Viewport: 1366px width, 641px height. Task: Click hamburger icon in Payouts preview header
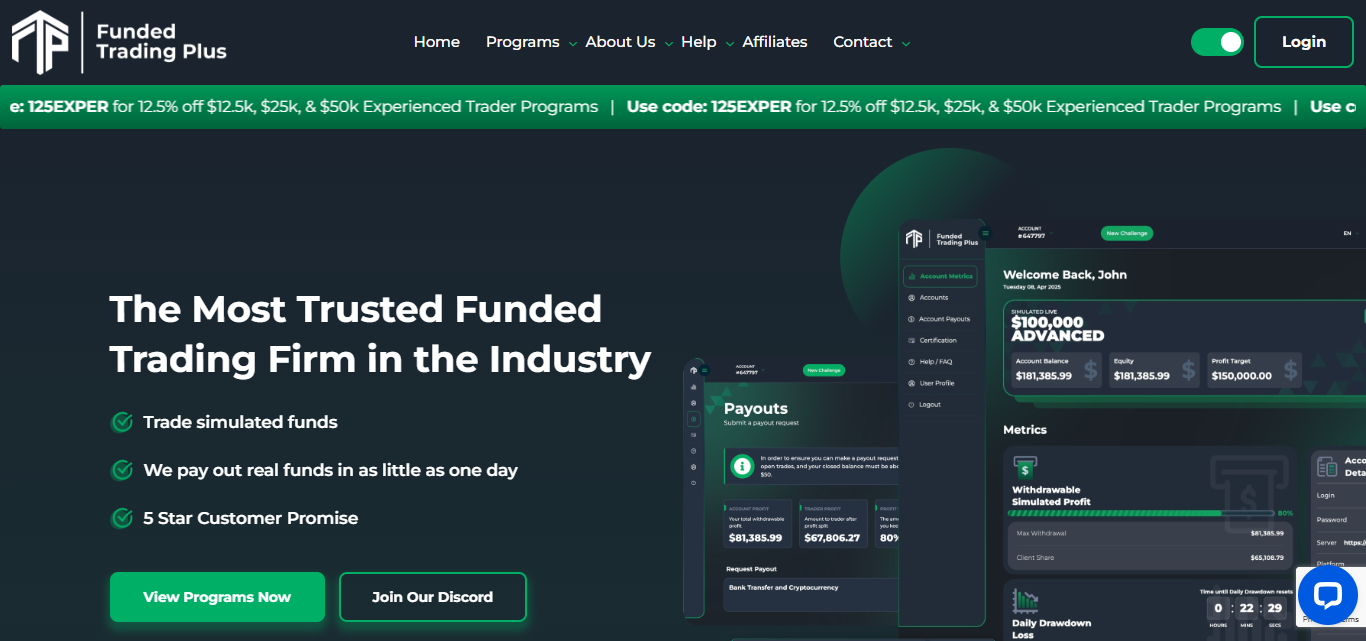pyautogui.click(x=704, y=370)
